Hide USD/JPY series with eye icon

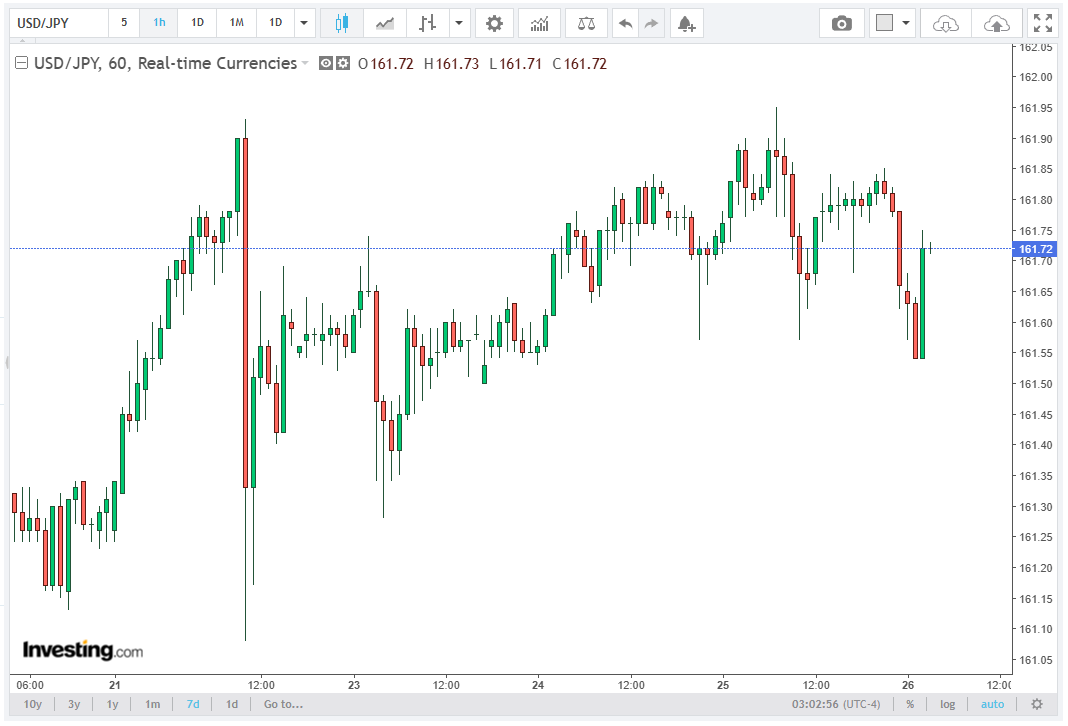coord(326,63)
